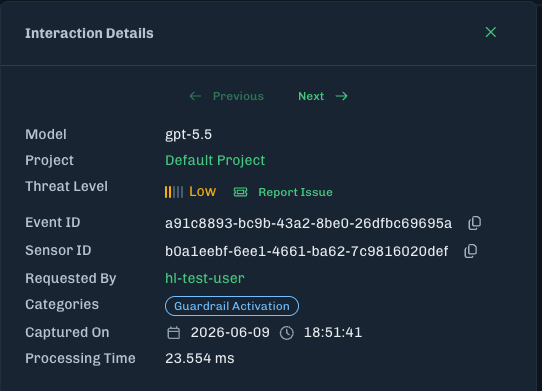The image size is (542, 391).
Task: Close the Interaction Details panel
Action: click(490, 32)
